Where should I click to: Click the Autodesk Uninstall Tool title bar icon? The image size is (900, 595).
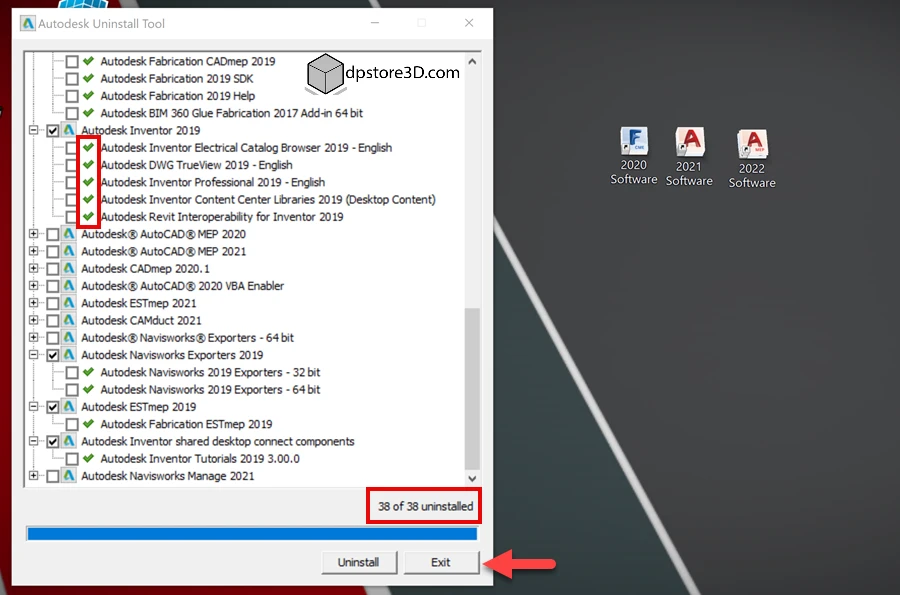tap(28, 24)
